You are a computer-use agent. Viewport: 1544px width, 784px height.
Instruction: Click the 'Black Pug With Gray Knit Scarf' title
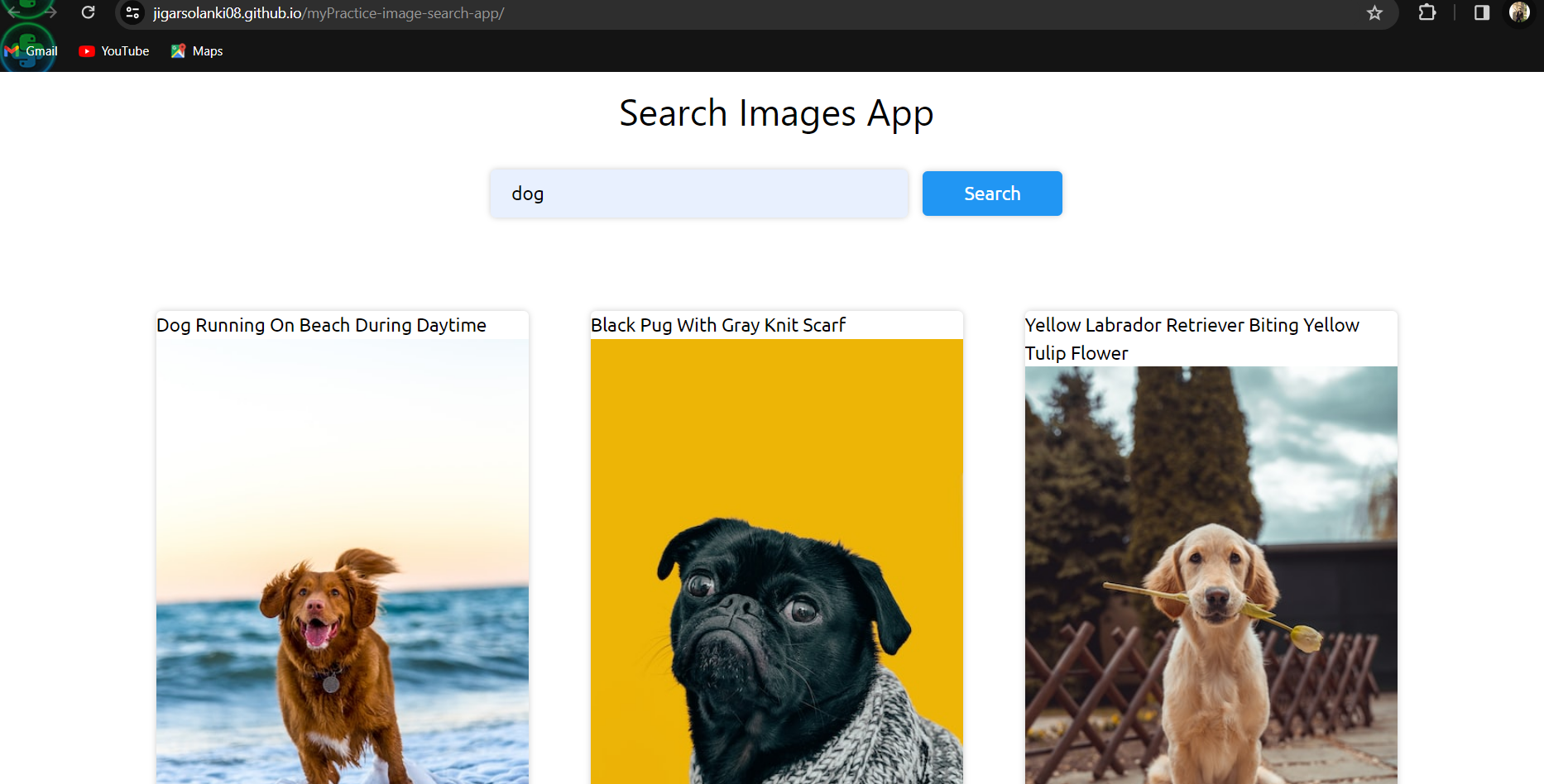click(x=717, y=325)
